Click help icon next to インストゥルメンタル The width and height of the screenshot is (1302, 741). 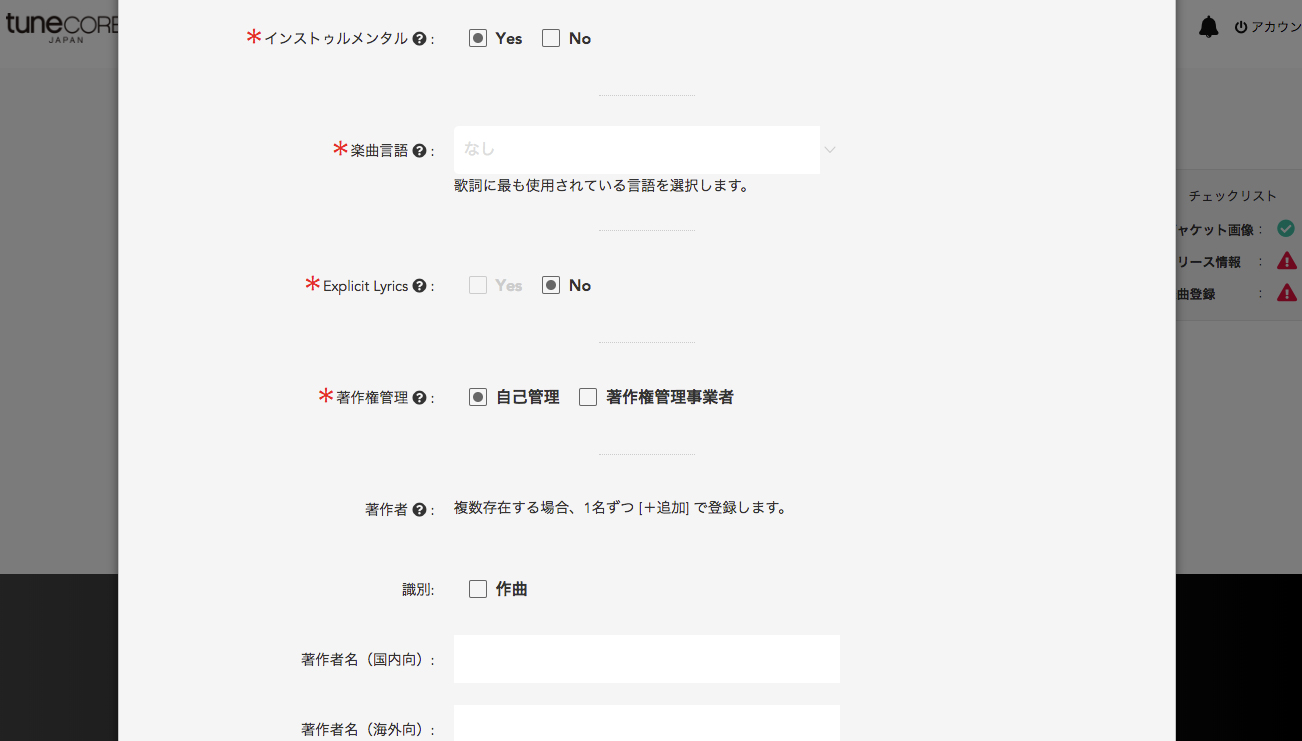[x=419, y=39]
